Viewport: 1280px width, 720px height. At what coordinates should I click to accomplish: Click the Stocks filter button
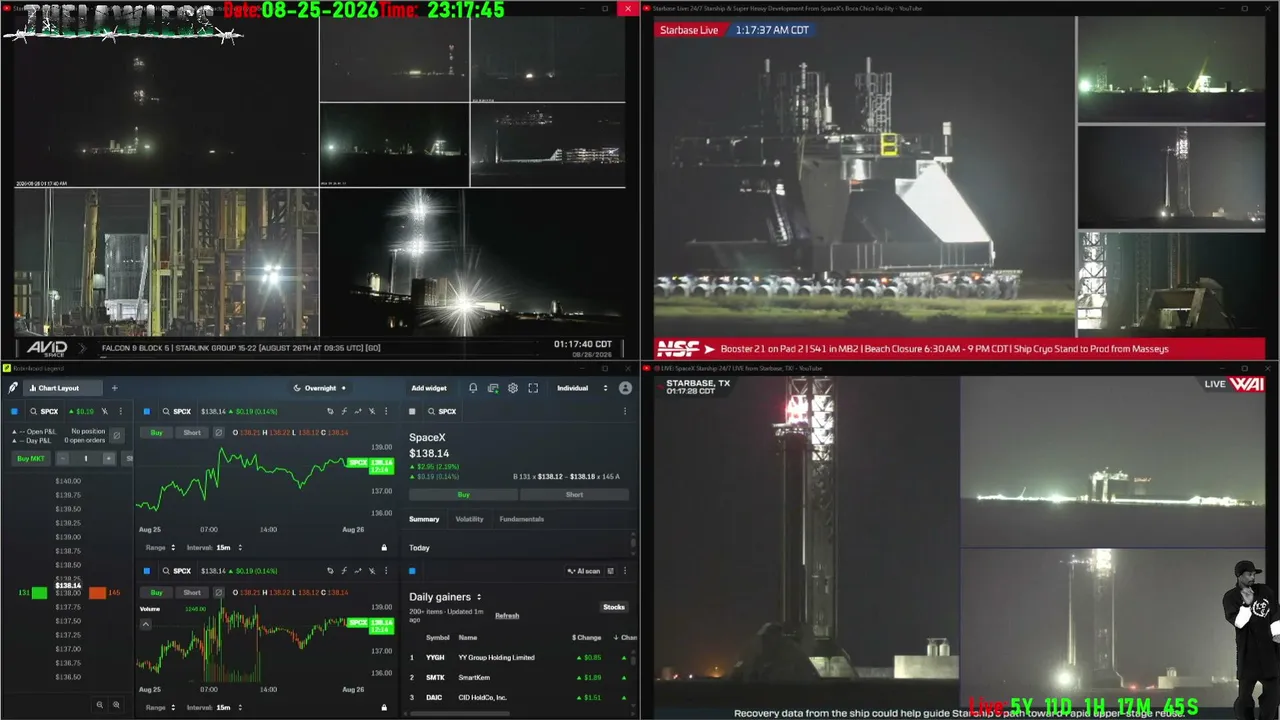[614, 607]
